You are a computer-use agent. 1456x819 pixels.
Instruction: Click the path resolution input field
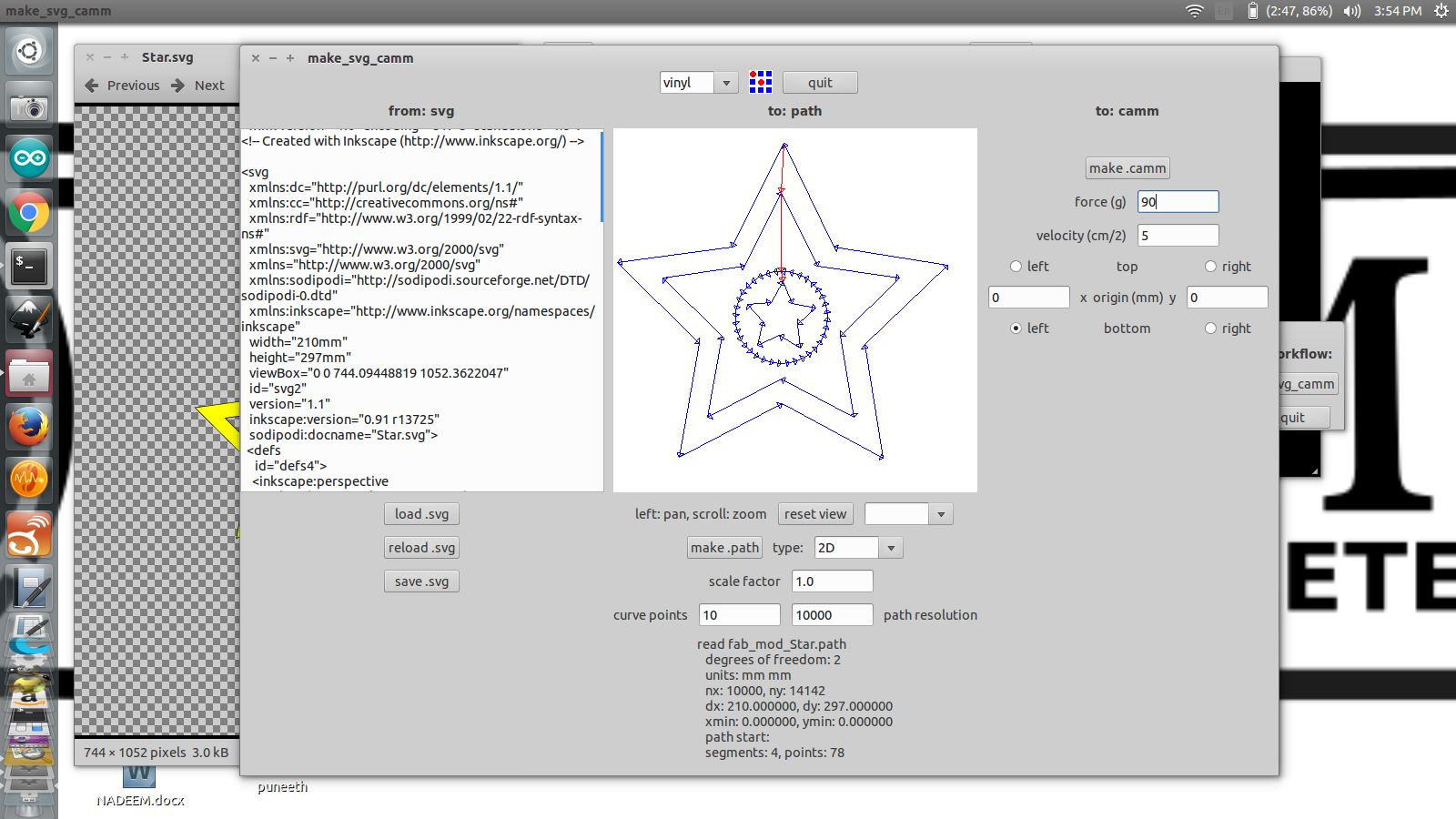(x=832, y=615)
